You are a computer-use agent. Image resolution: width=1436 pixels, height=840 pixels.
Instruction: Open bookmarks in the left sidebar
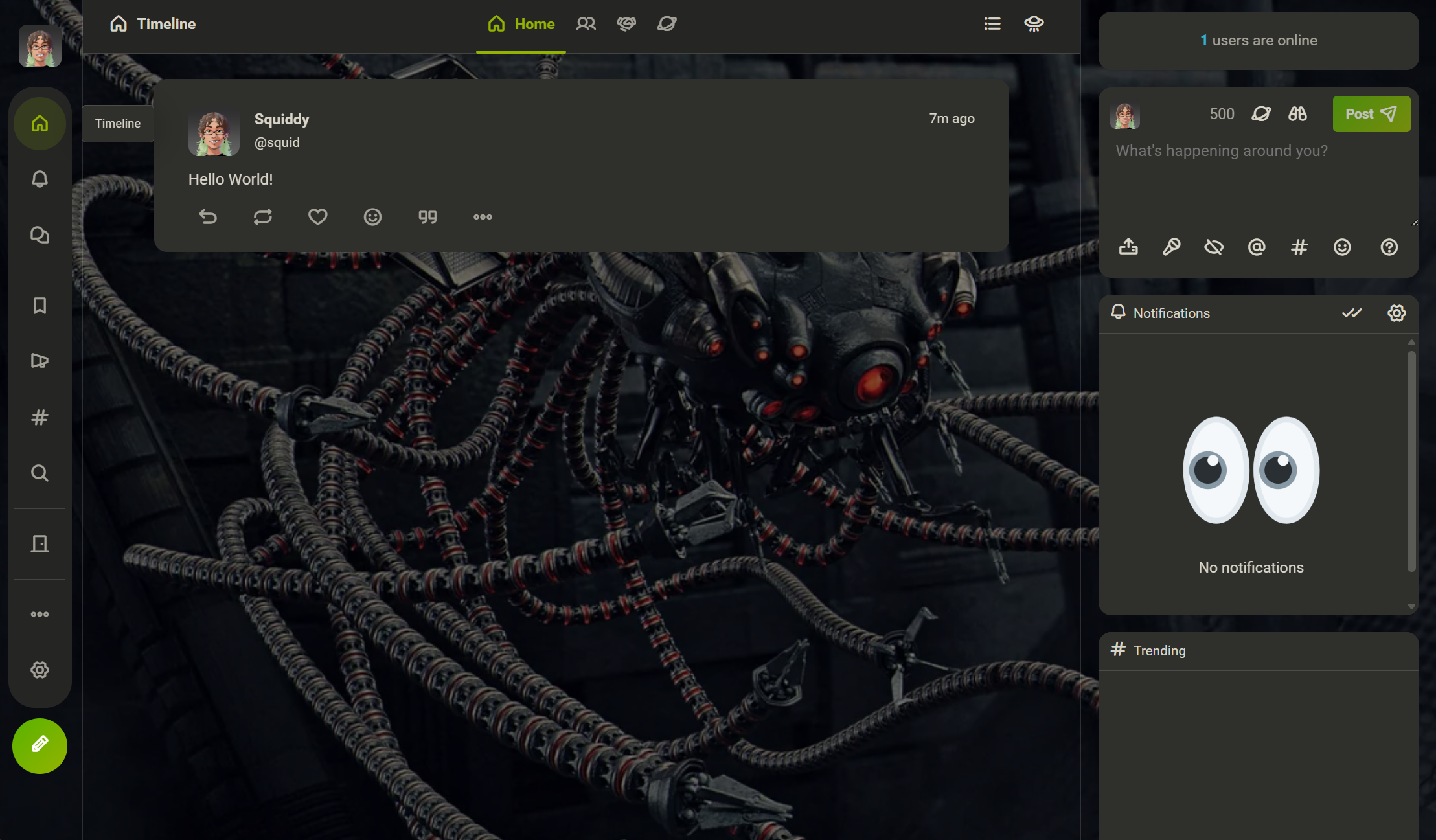[40, 305]
